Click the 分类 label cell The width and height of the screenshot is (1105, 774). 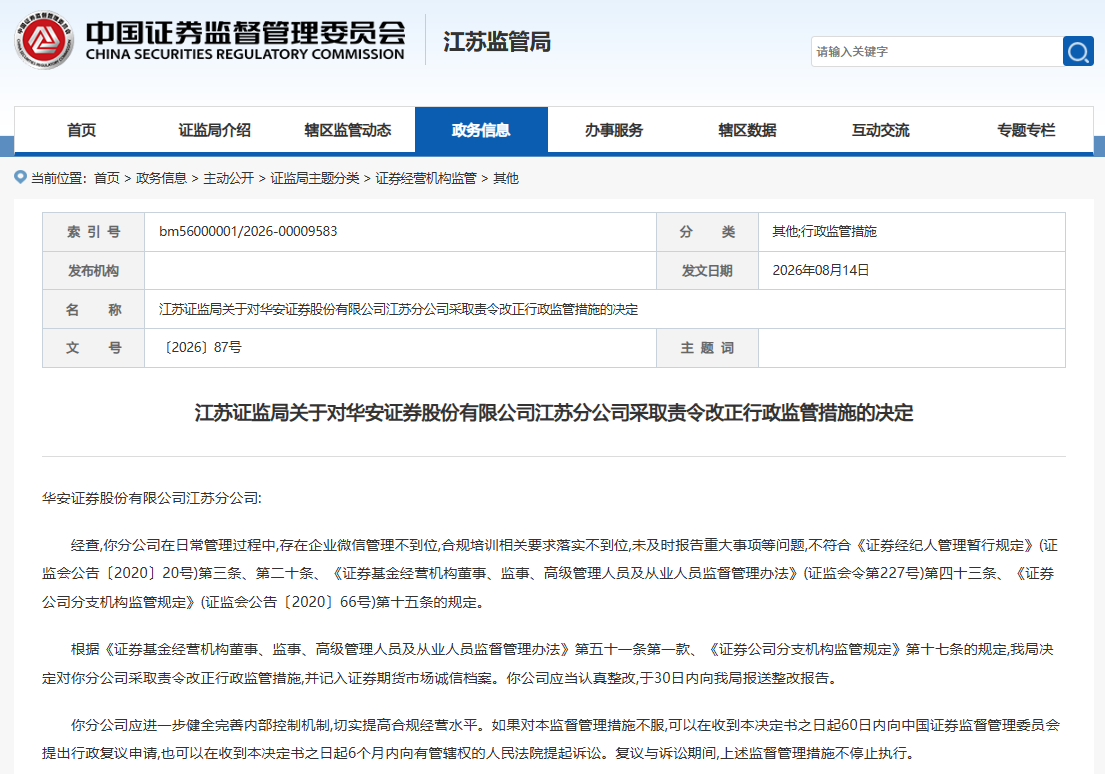point(707,232)
